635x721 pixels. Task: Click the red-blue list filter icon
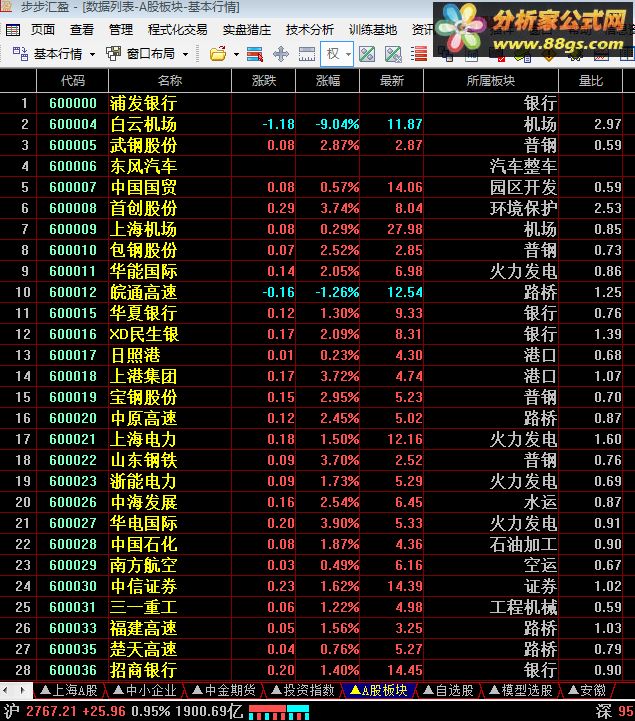254,54
